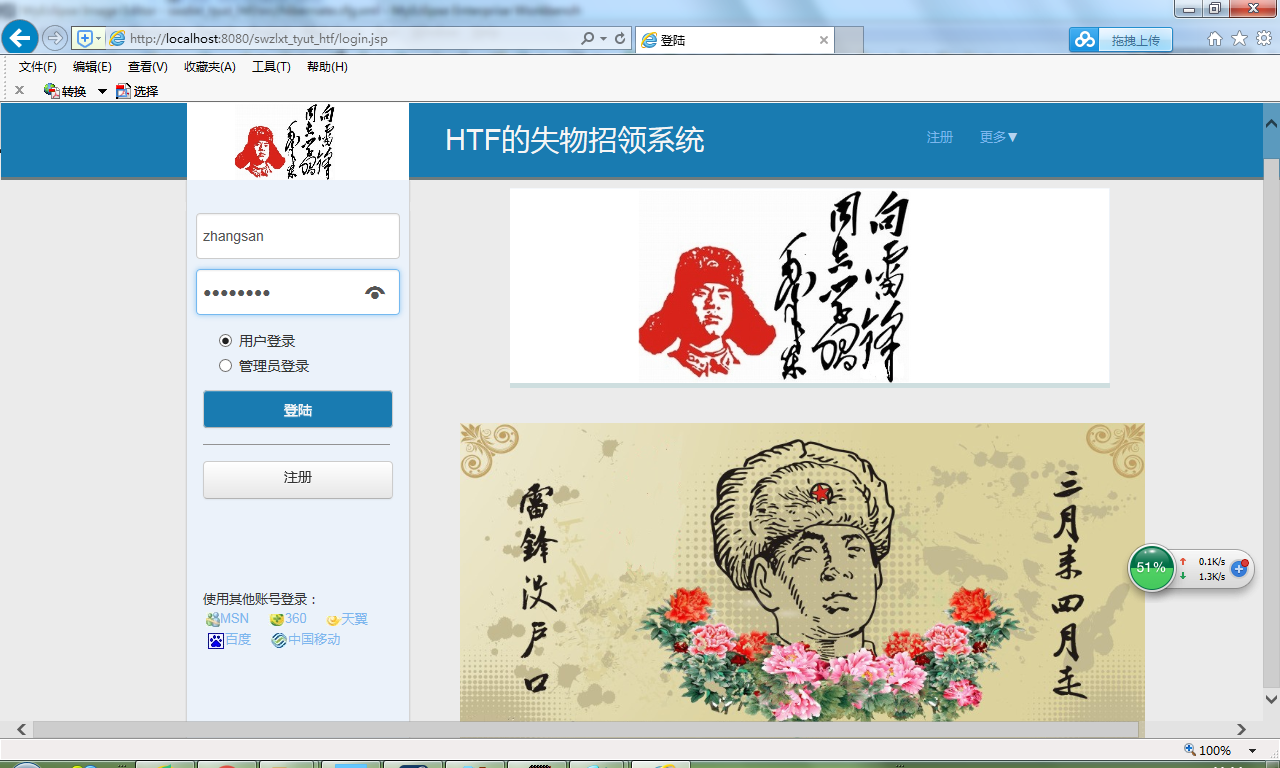Log in with MSN link
Image resolution: width=1280 pixels, height=768 pixels.
[x=235, y=619]
